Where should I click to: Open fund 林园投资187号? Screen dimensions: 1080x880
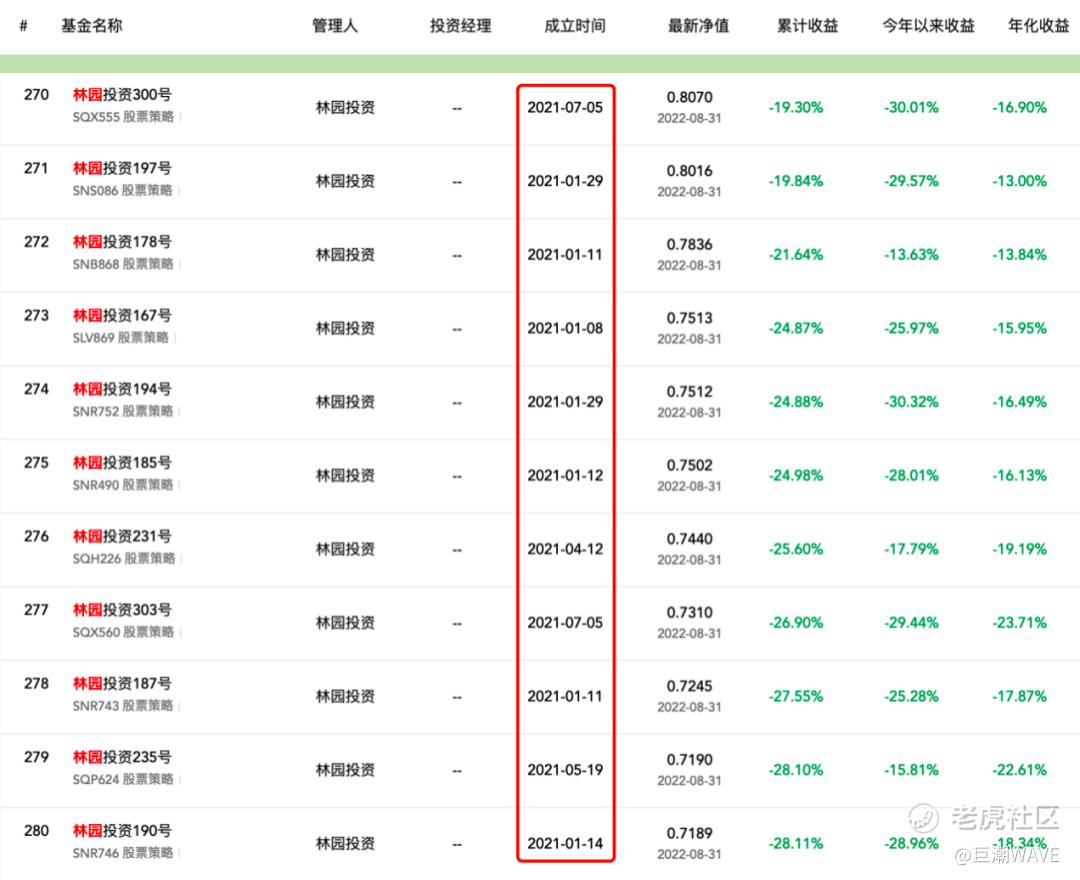(122, 684)
